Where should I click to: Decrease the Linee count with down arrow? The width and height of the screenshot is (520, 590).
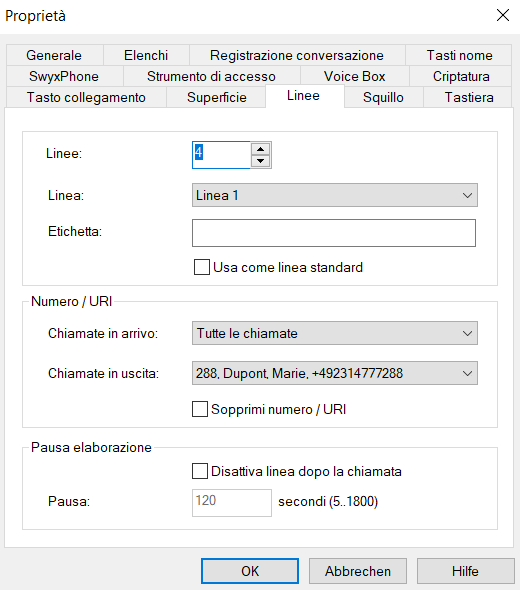coord(260,161)
